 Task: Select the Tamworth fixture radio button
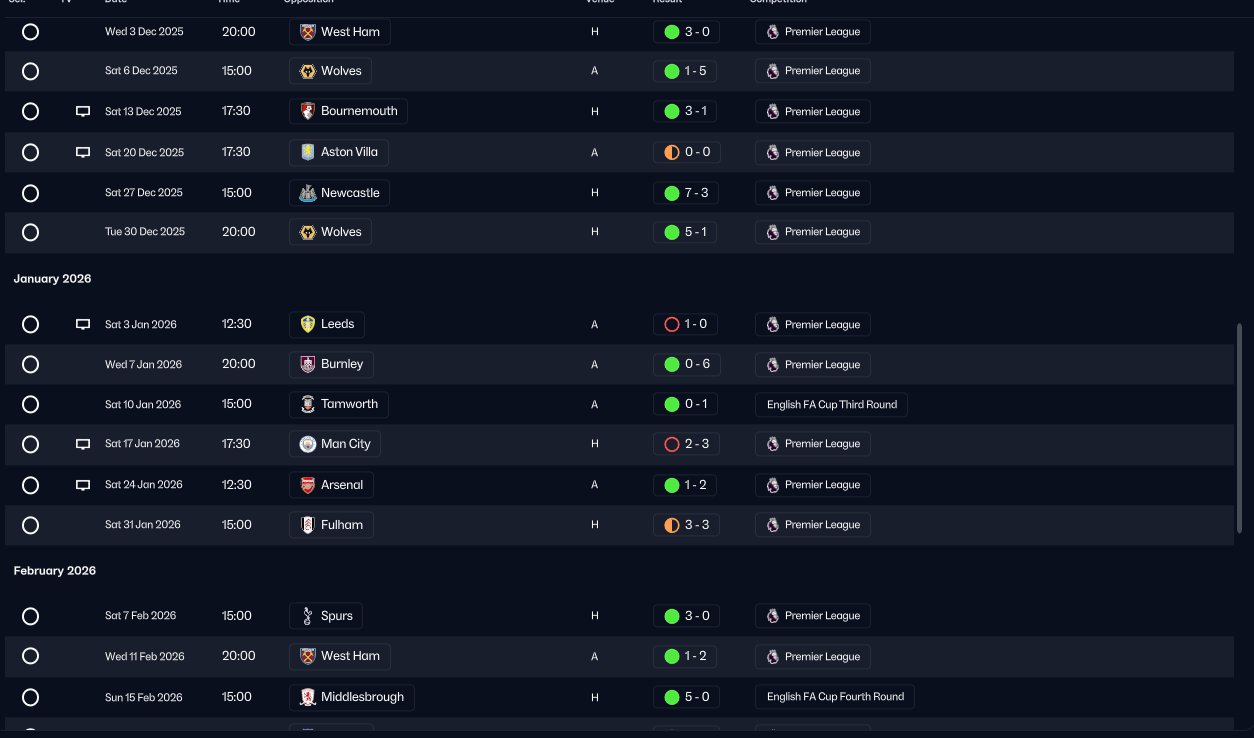click(30, 404)
